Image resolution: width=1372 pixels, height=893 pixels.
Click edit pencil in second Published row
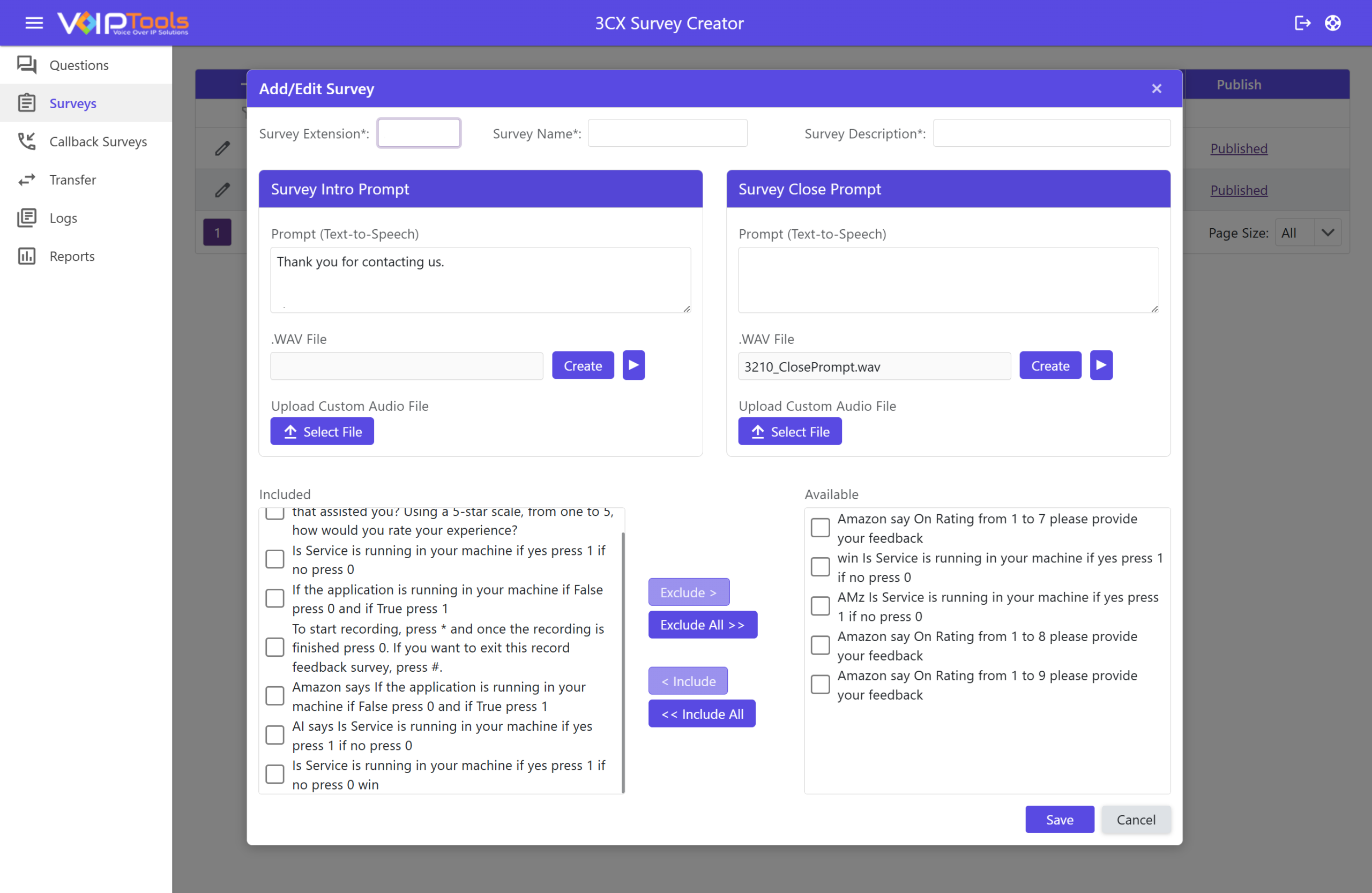coord(222,190)
